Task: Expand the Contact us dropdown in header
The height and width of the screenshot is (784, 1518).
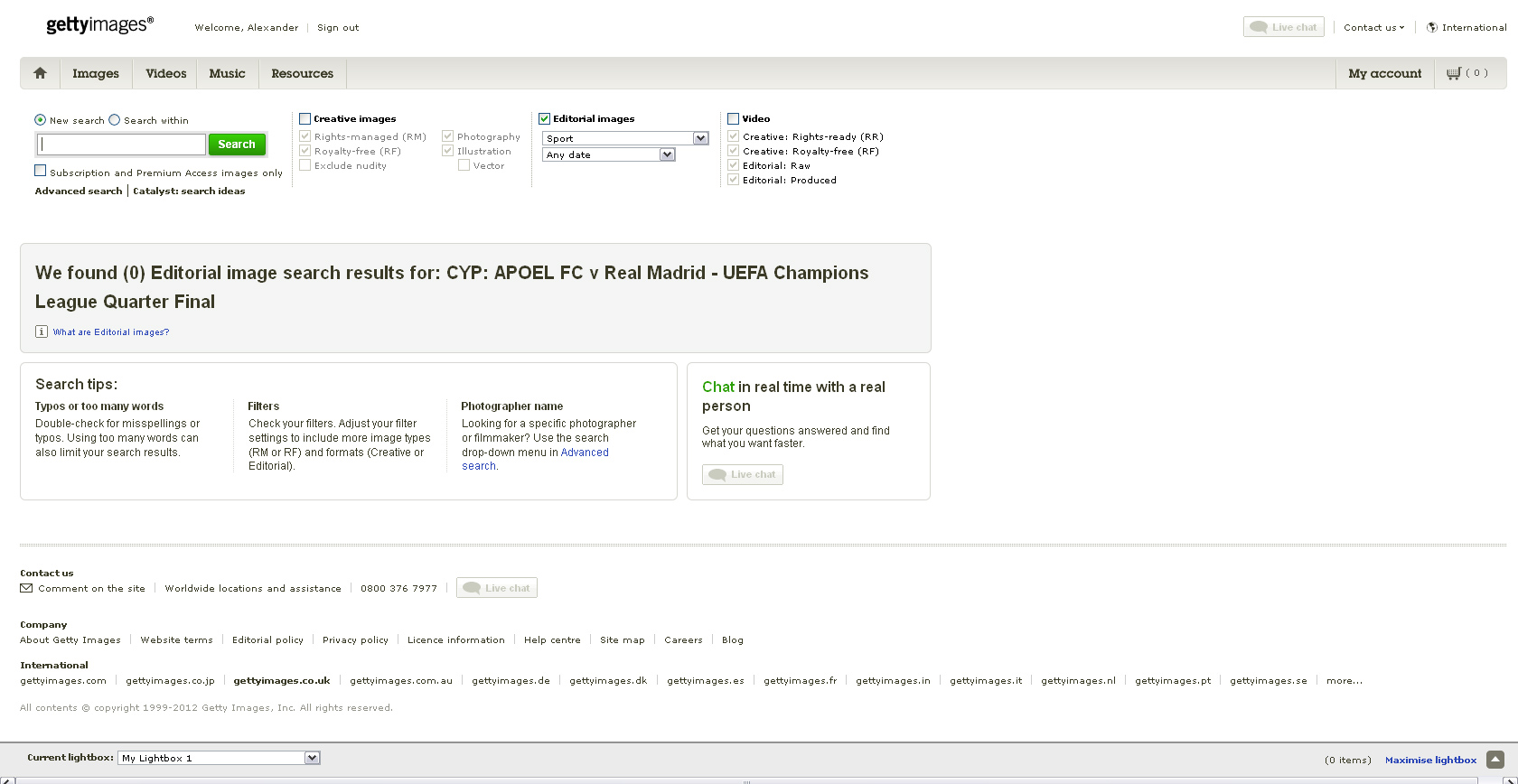Action: click(x=1373, y=27)
